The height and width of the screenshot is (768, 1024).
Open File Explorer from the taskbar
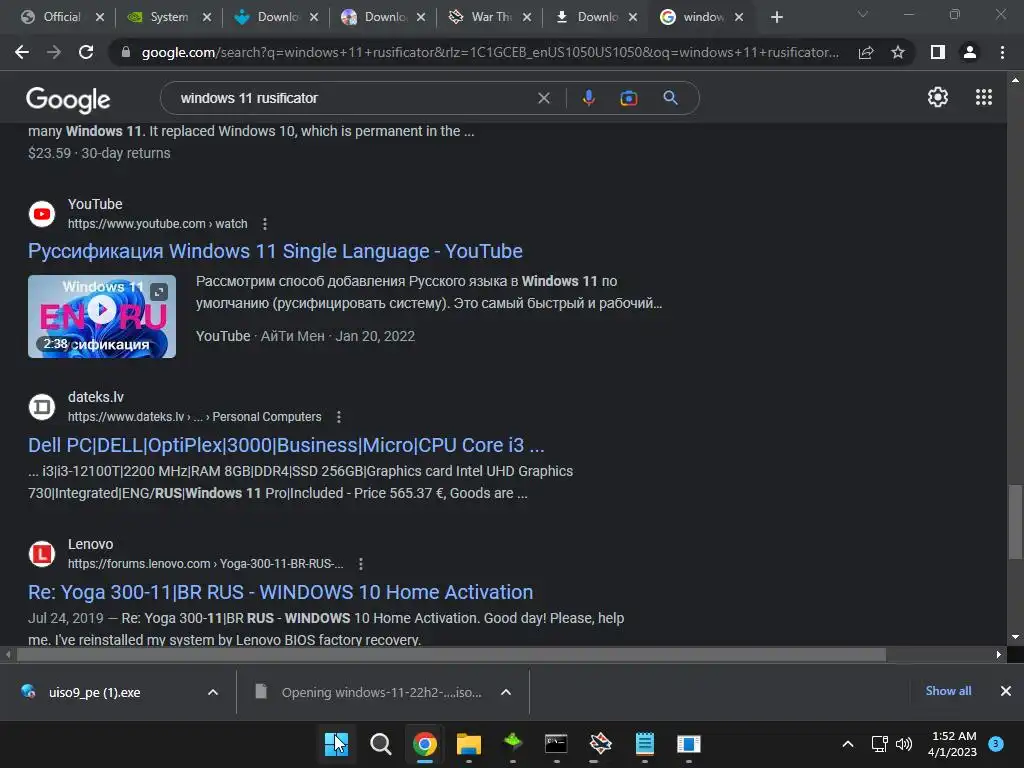click(468, 744)
